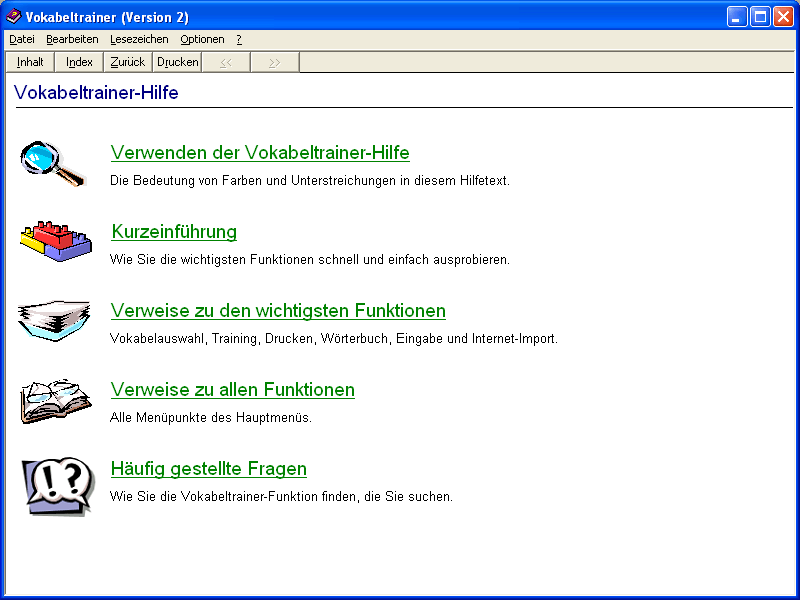Maximize the Vokabeltrainer window
Image resolution: width=800 pixels, height=600 pixels.
coord(760,16)
